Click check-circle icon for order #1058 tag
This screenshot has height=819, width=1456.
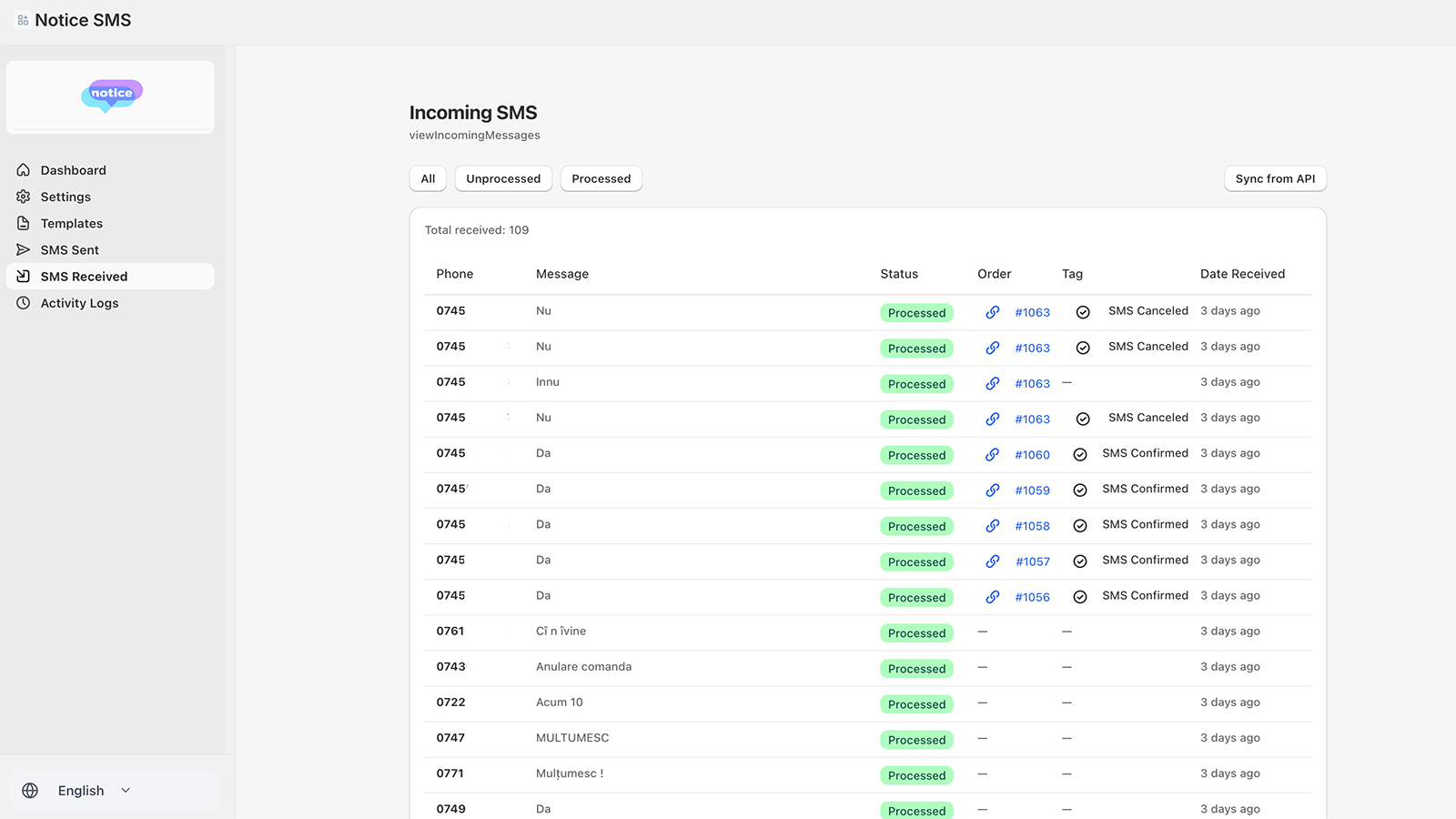tap(1080, 525)
